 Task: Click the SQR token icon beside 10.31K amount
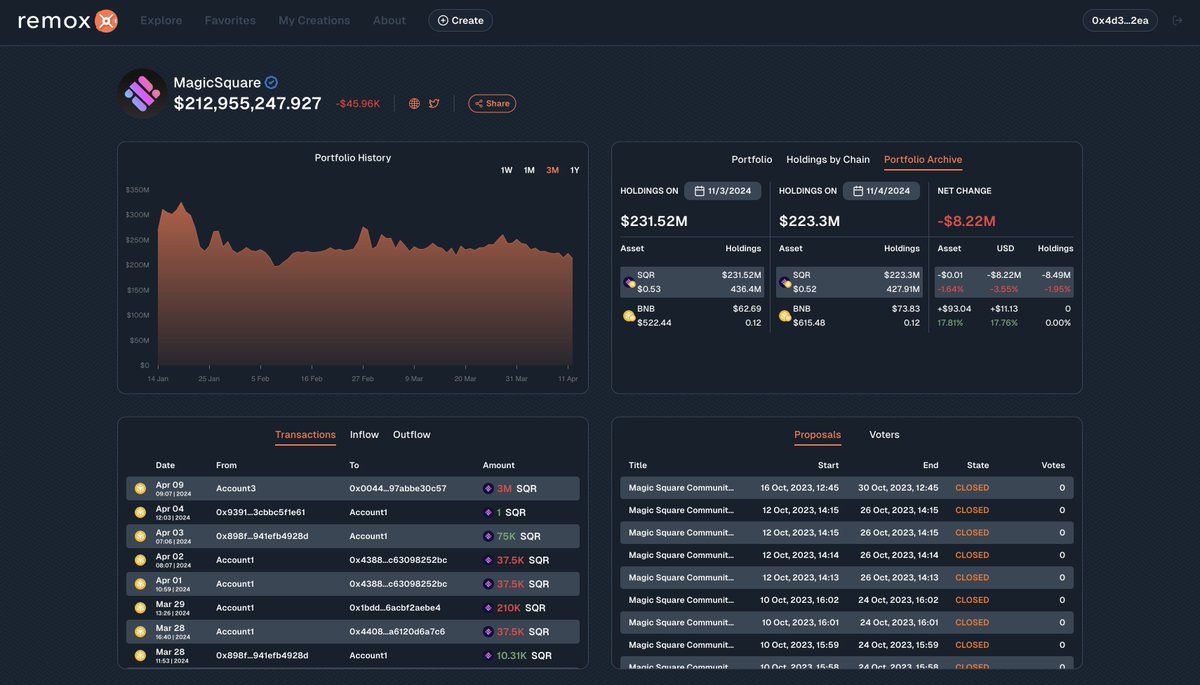(x=488, y=655)
